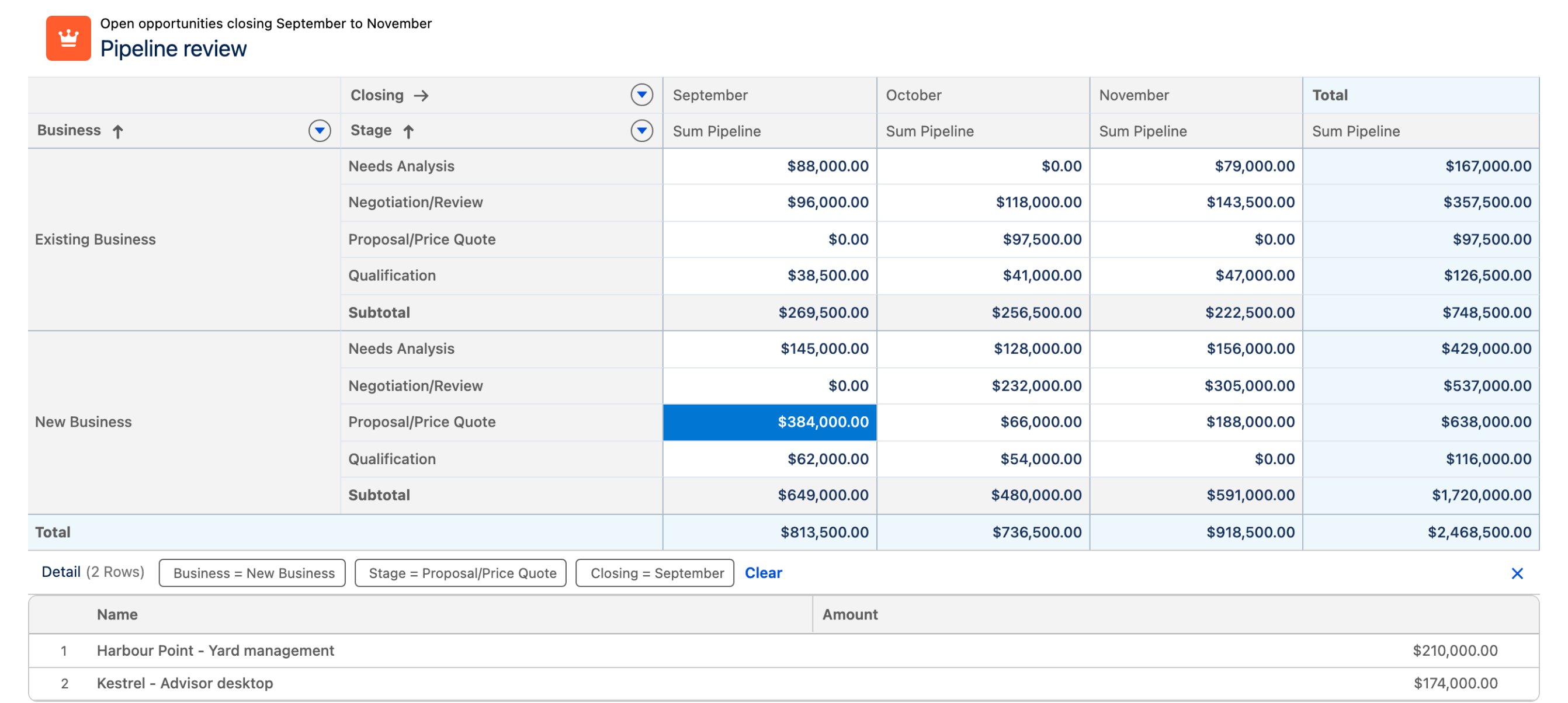
Task: Select the Kestrel - Advisor desktop row
Action: 784,684
